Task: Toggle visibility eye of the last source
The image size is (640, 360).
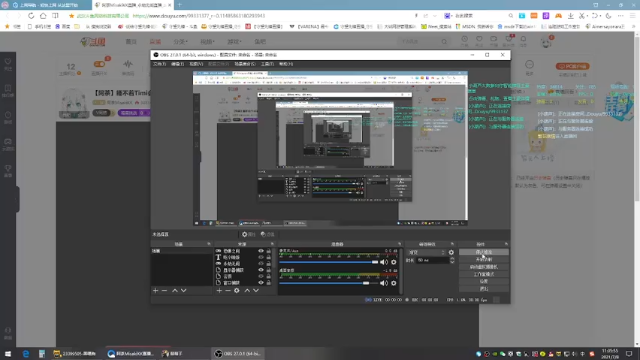Action: pos(261,282)
